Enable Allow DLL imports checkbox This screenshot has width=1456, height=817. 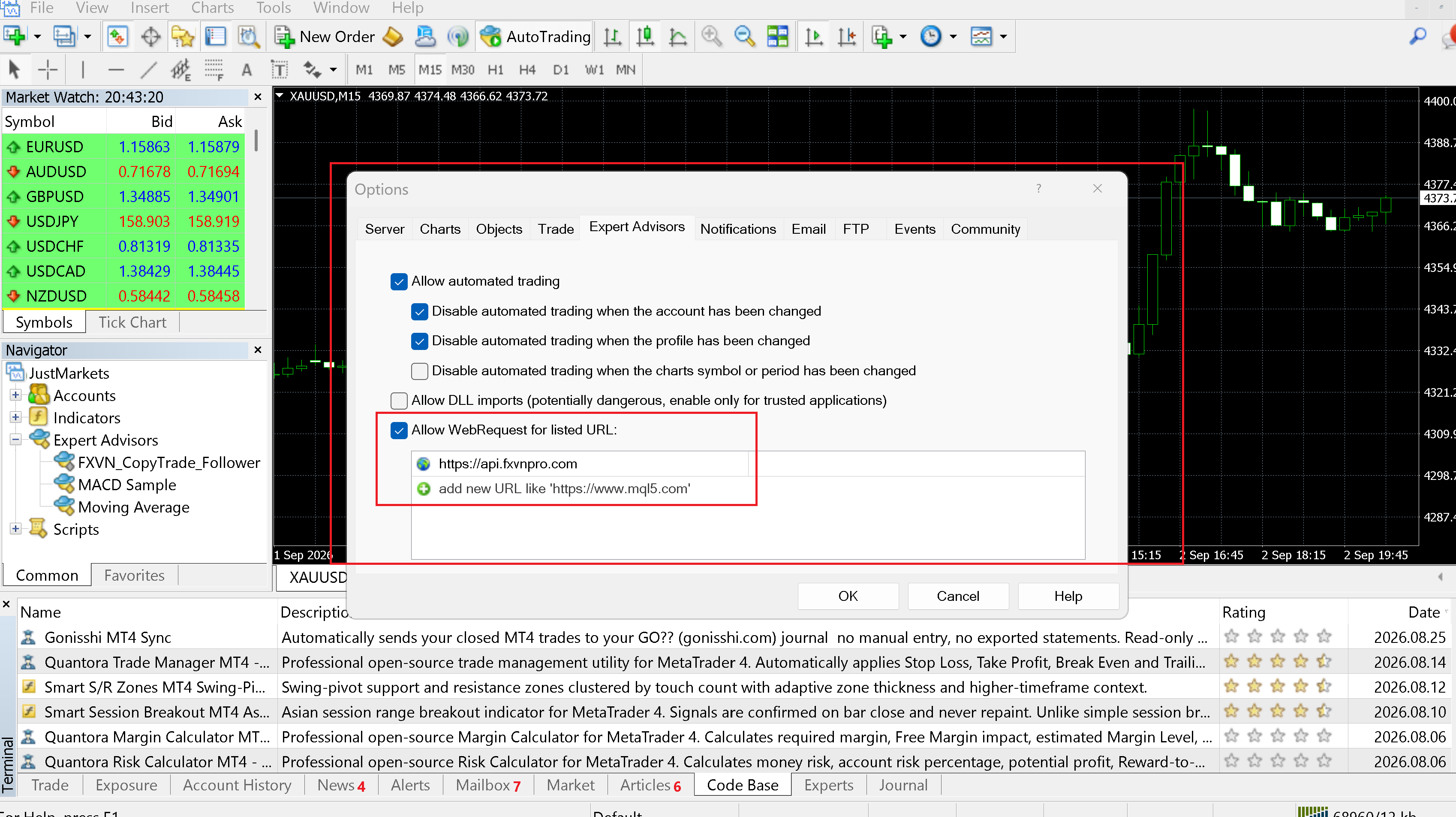399,401
